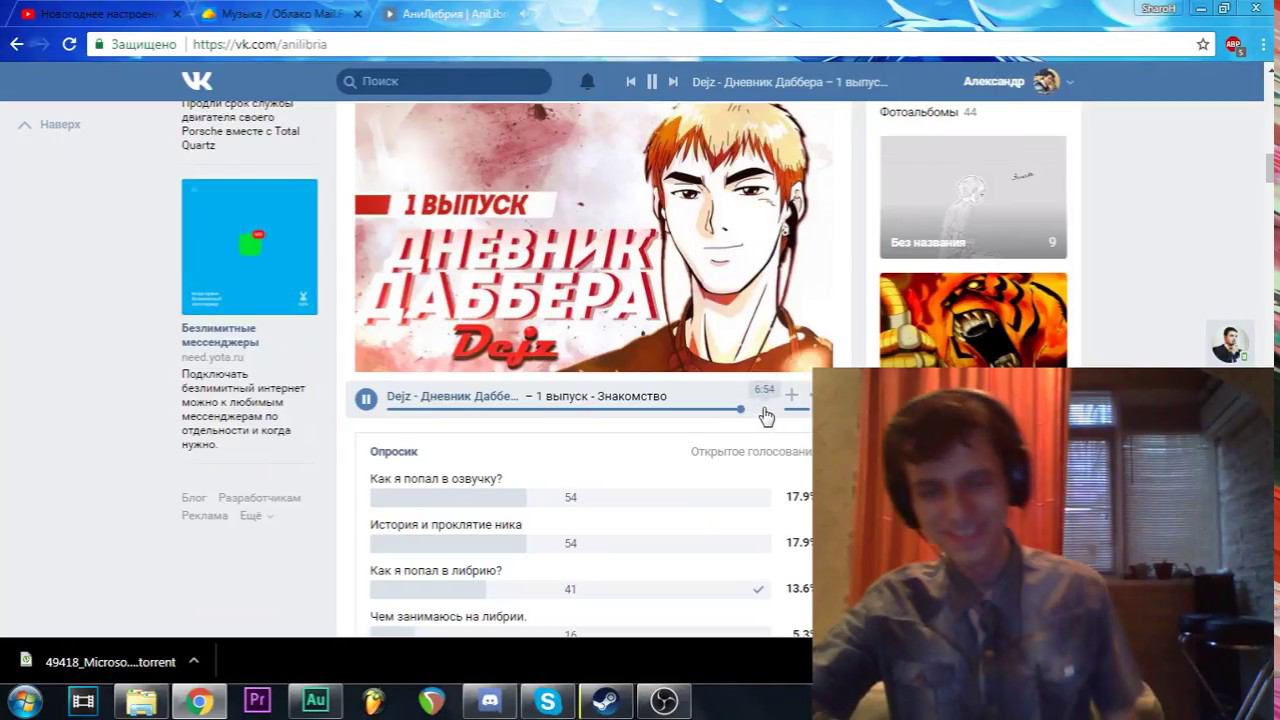Launch Adobe Audition from taskbar
The width and height of the screenshot is (1280, 720).
click(x=315, y=701)
